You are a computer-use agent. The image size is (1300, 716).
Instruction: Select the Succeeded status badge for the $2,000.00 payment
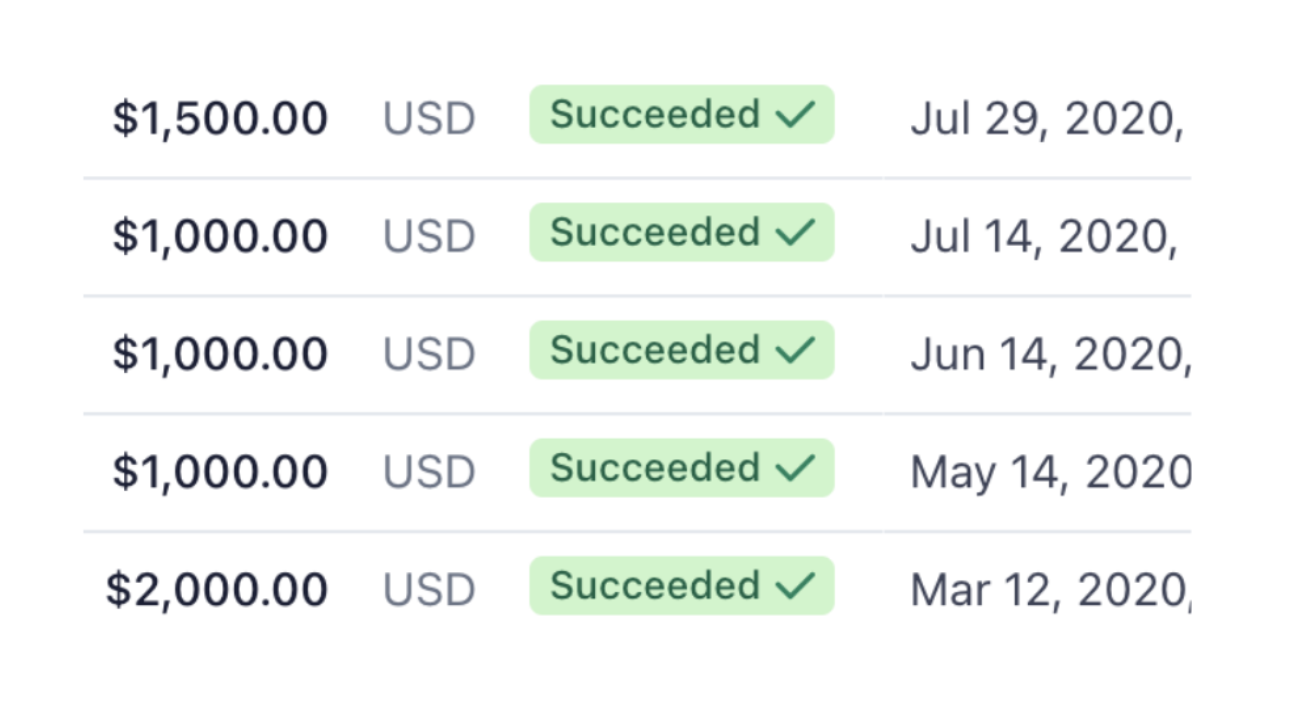[681, 585]
